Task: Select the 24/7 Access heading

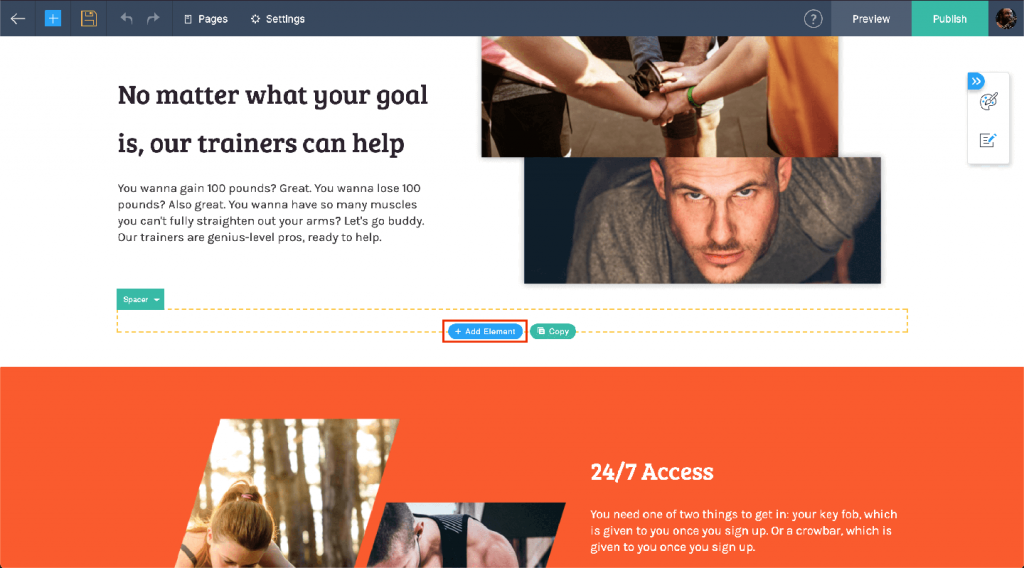Action: tap(652, 471)
